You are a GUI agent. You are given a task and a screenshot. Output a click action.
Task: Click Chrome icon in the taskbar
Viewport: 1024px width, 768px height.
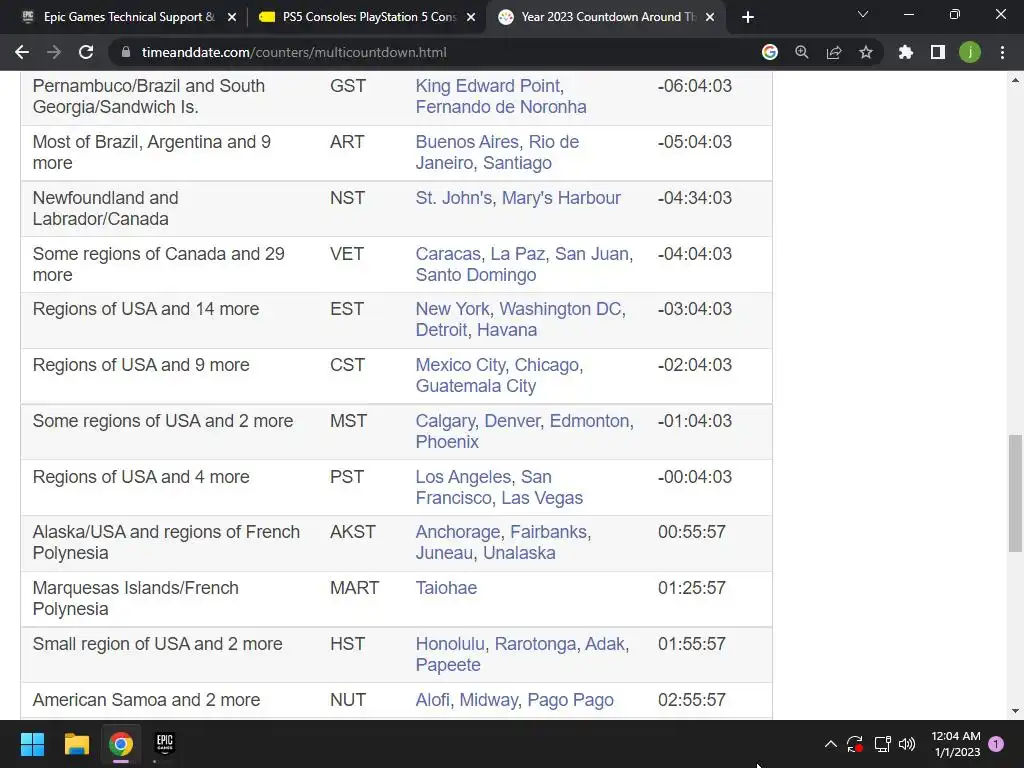tap(121, 744)
